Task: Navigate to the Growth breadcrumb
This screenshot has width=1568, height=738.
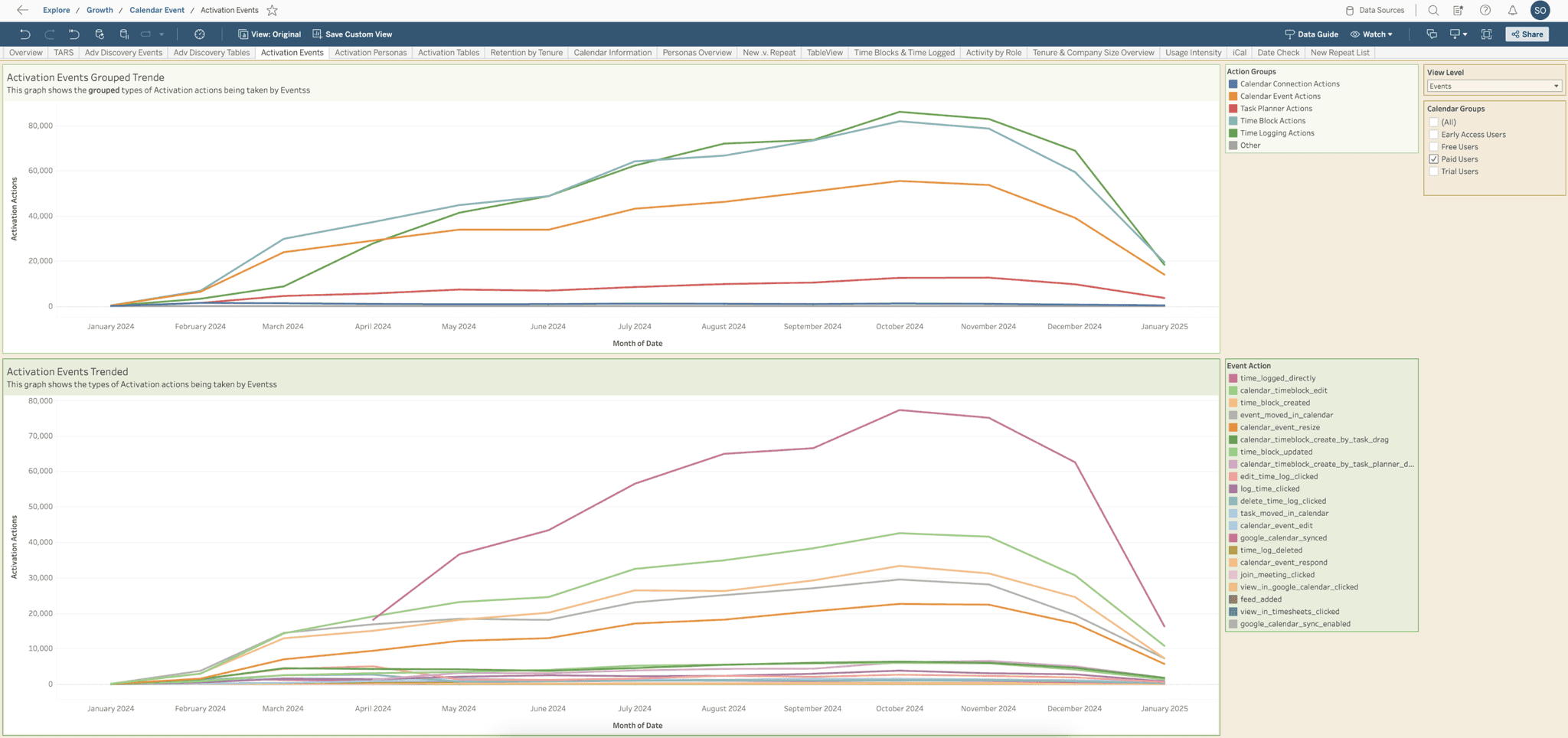Action: (x=100, y=10)
